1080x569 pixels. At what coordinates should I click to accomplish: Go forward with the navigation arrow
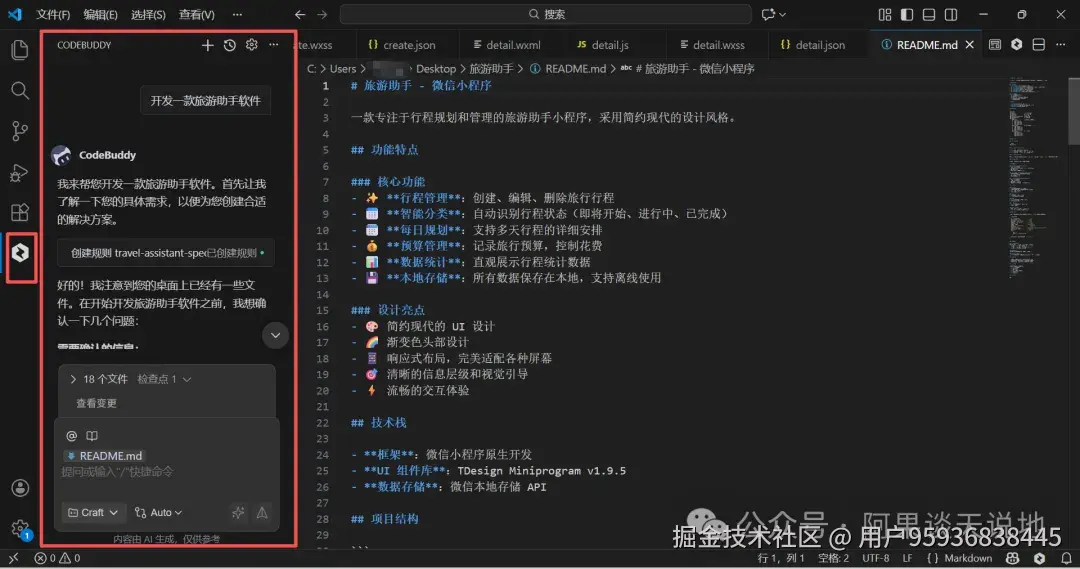click(x=322, y=14)
